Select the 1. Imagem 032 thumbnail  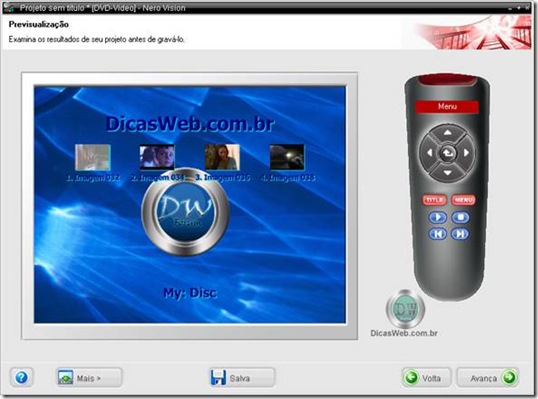(93, 157)
